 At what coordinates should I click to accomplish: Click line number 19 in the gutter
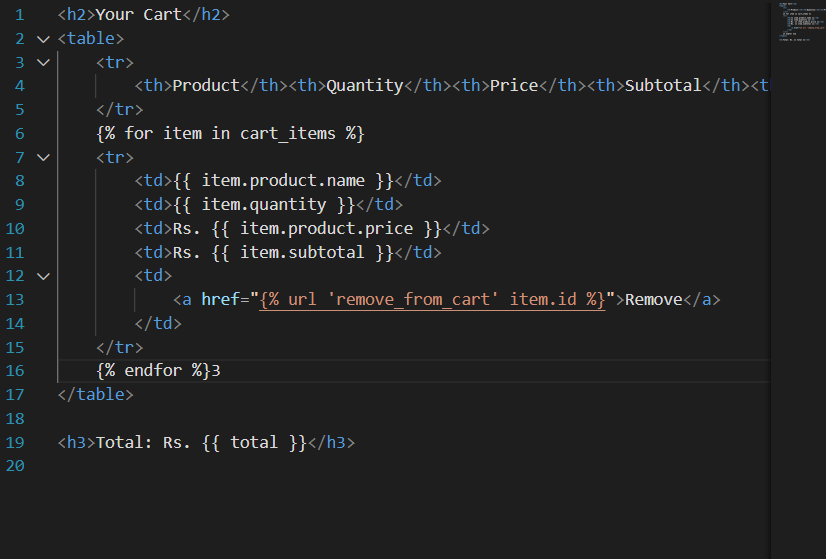tap(15, 442)
